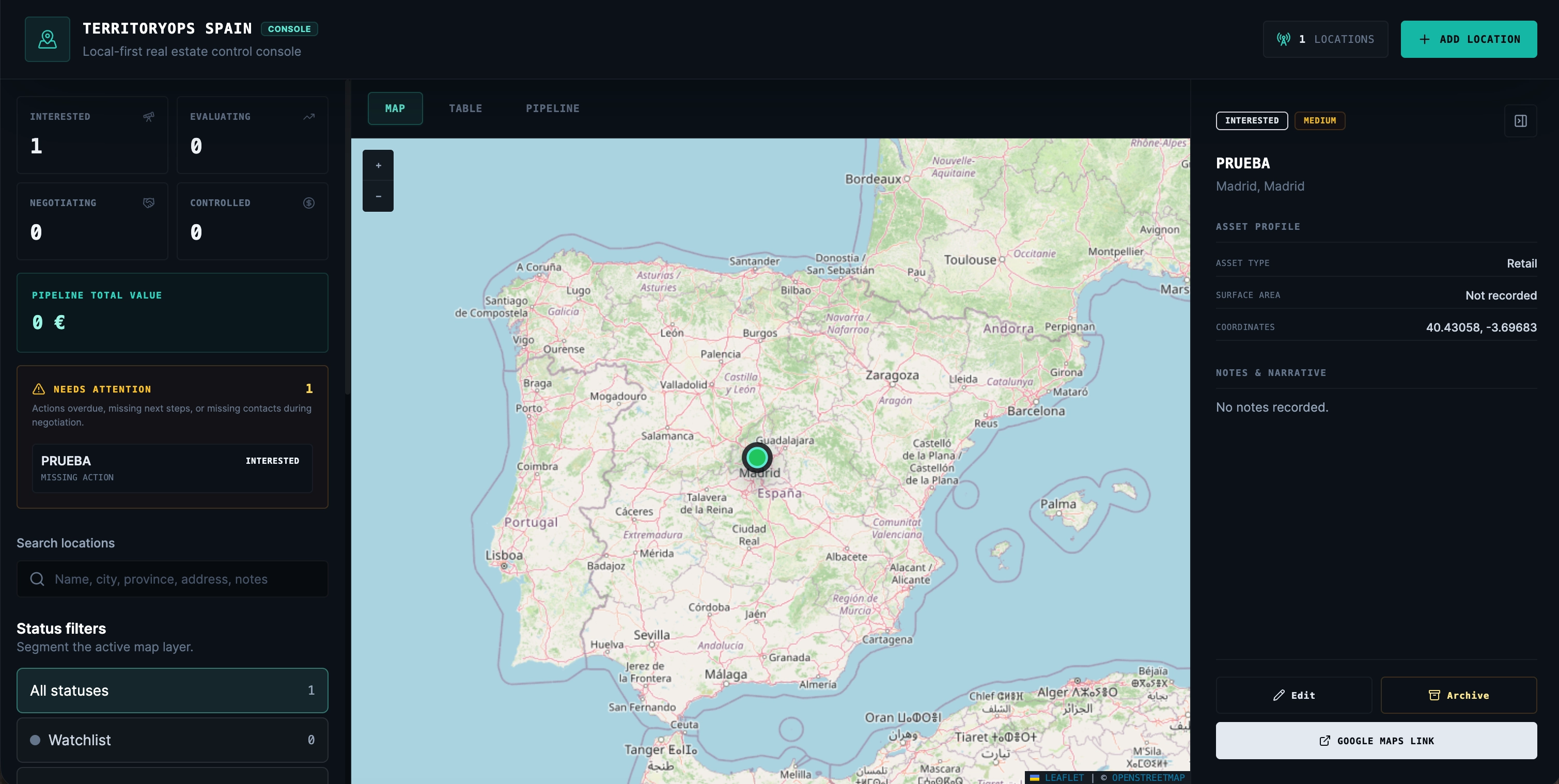This screenshot has width=1559, height=784.
Task: Focus the search locations input
Action: pyautogui.click(x=173, y=579)
